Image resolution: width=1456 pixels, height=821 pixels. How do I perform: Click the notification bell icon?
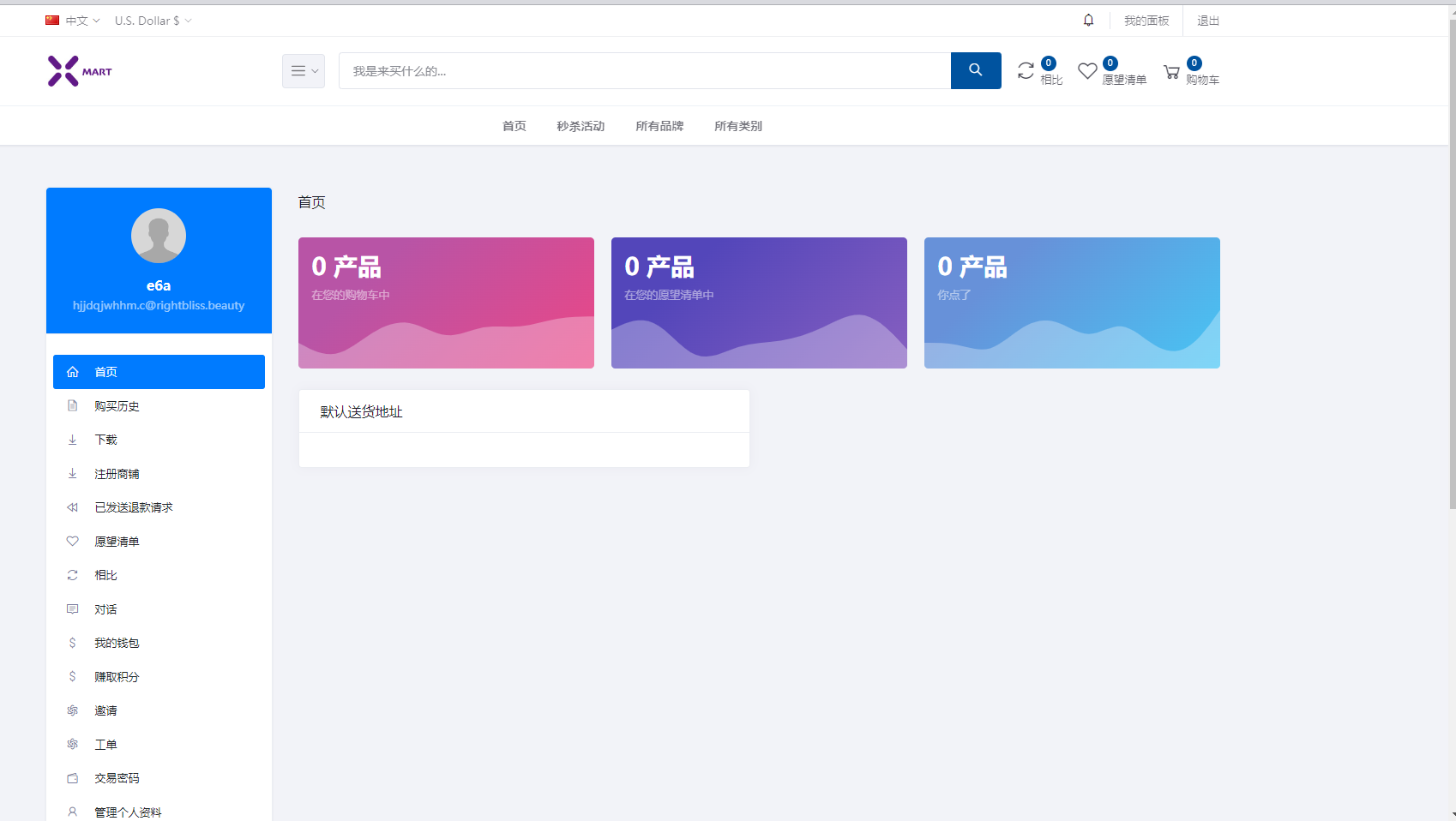coord(1088,21)
